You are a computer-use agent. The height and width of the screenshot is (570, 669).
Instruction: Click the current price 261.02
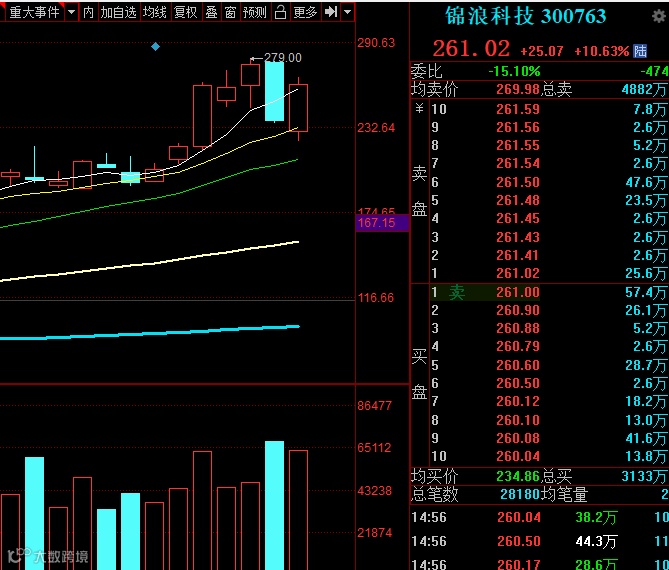(471, 48)
